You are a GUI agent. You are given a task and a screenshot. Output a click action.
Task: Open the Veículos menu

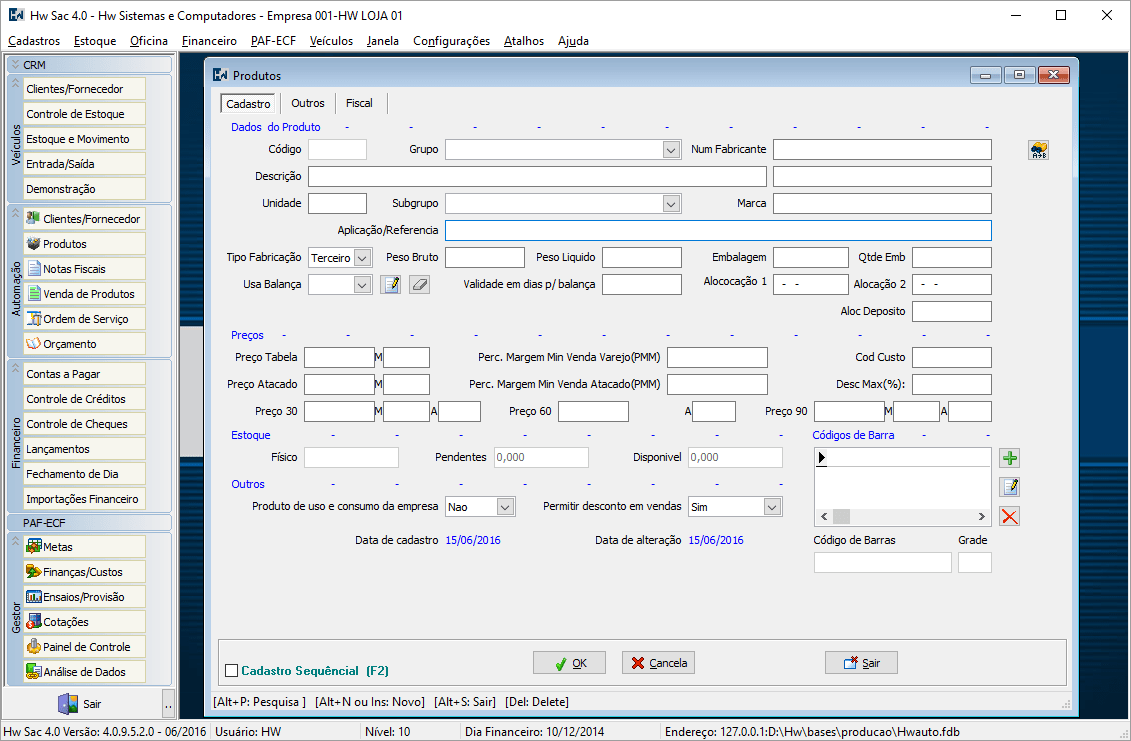(x=331, y=41)
